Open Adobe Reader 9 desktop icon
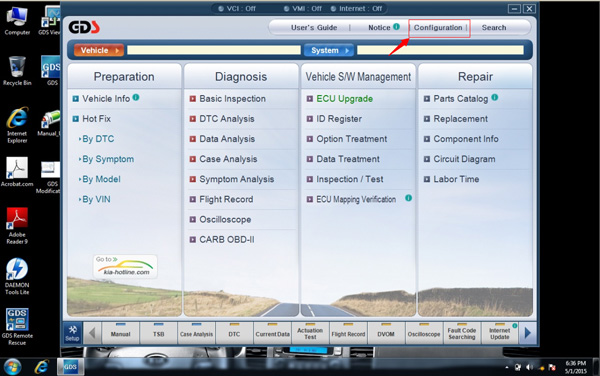The image size is (600, 376). (x=17, y=226)
